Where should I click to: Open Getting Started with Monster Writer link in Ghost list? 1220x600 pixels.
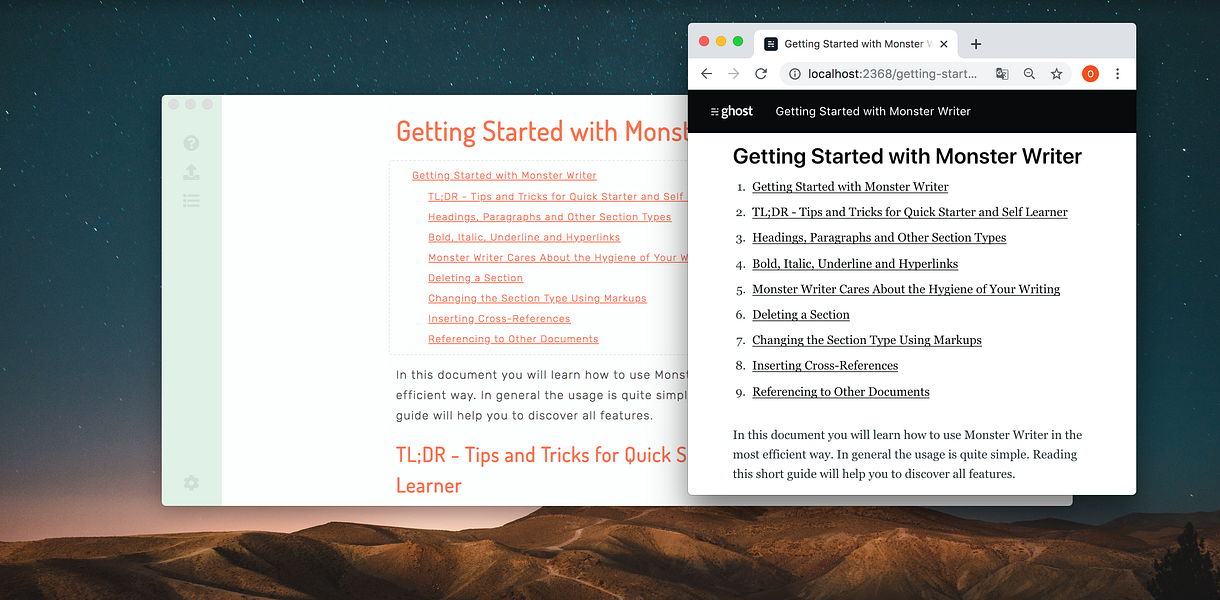coord(850,186)
